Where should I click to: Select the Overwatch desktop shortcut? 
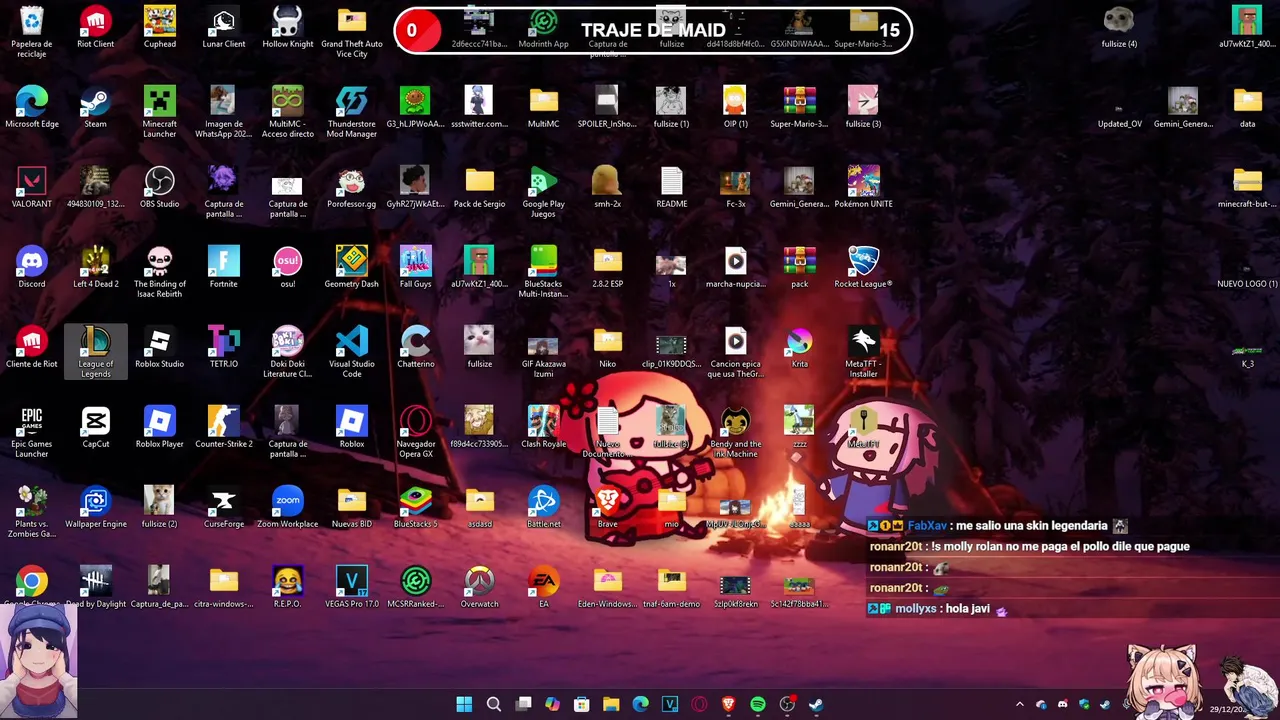click(480, 587)
